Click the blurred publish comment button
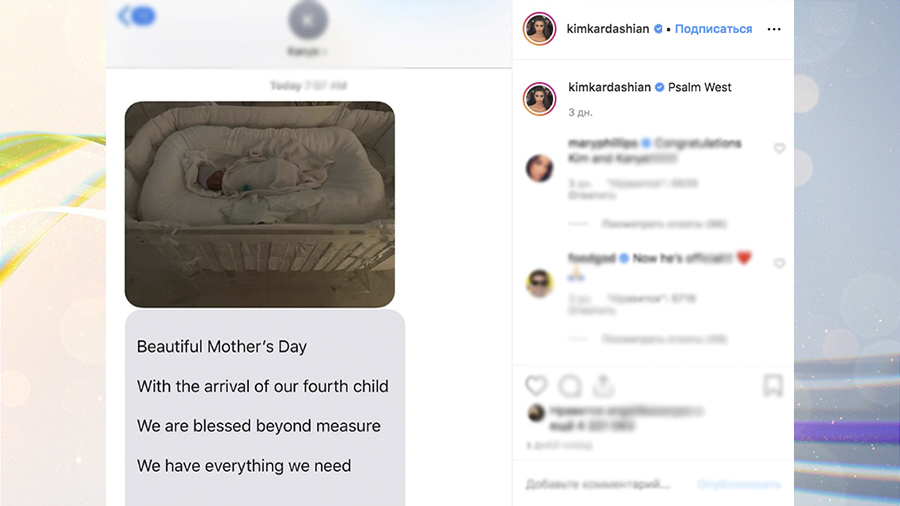The height and width of the screenshot is (506, 900). tap(739, 485)
